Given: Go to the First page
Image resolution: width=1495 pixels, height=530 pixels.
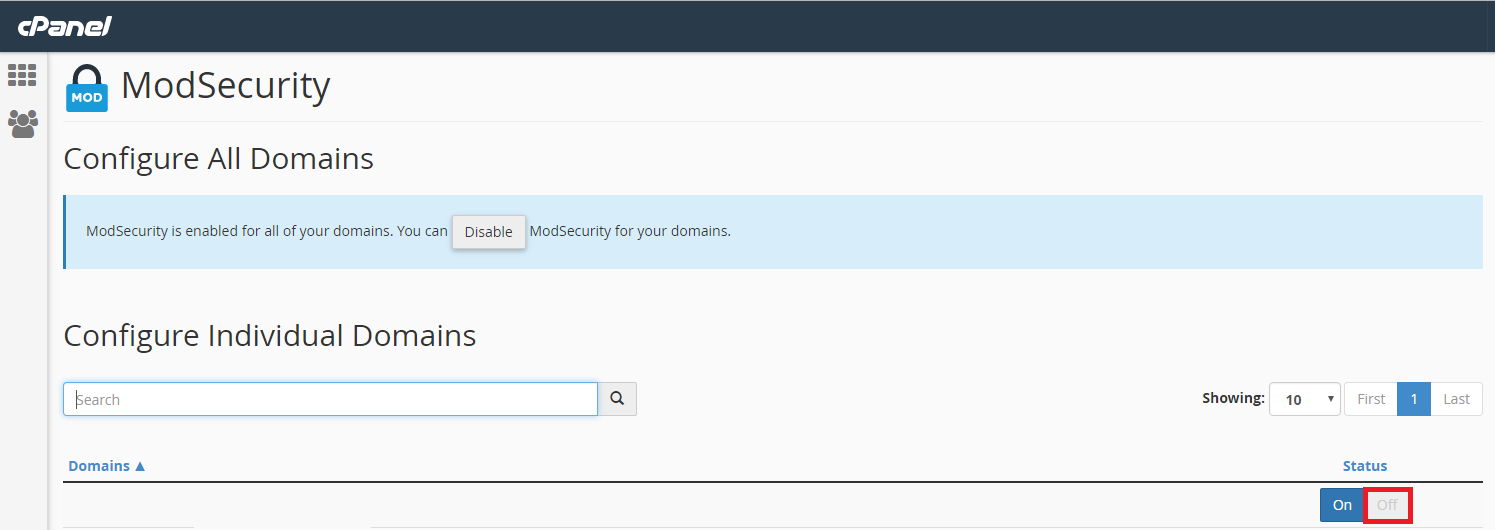Looking at the screenshot, I should (x=1371, y=399).
